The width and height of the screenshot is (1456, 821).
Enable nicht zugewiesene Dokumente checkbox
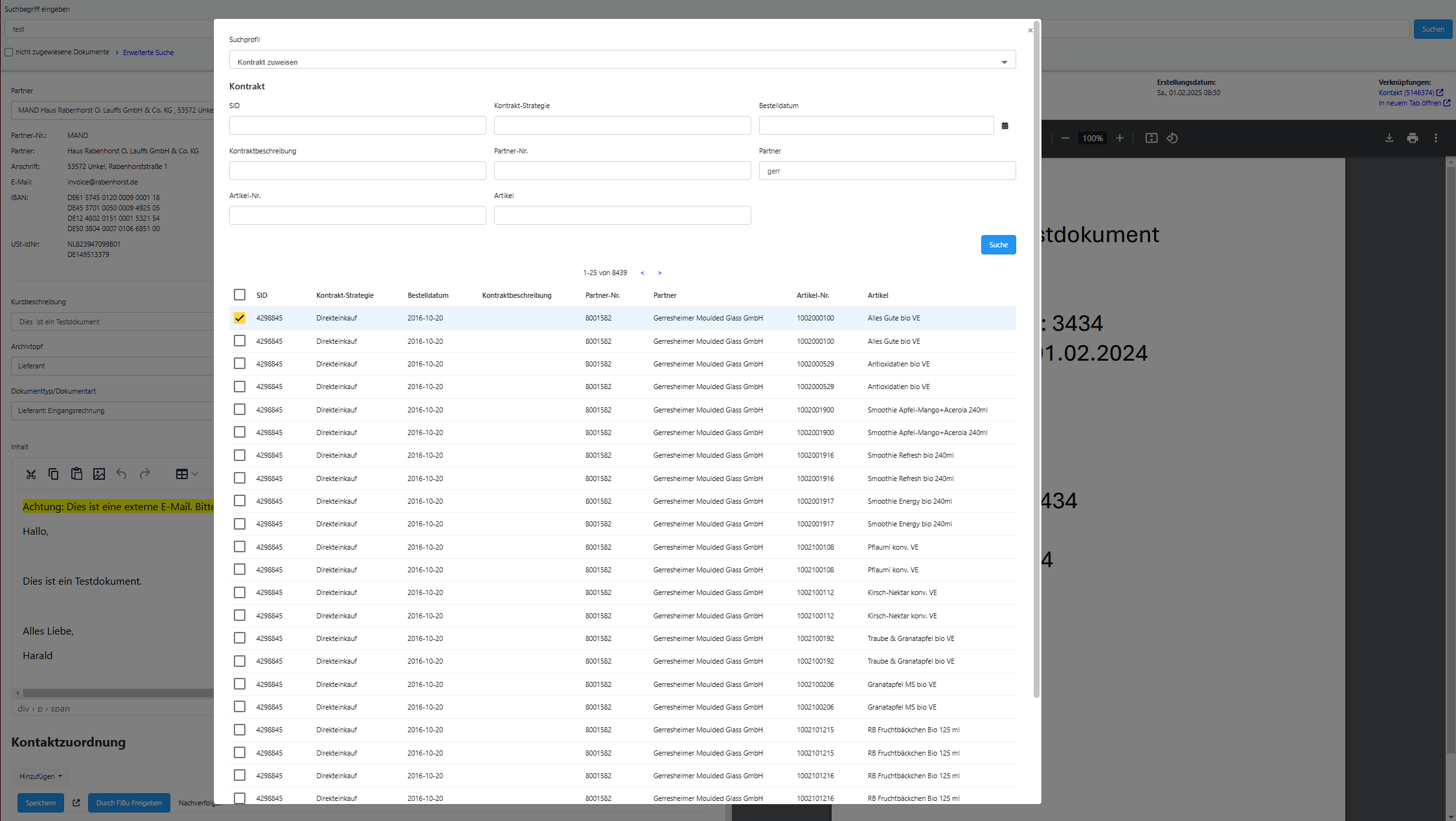click(x=9, y=52)
